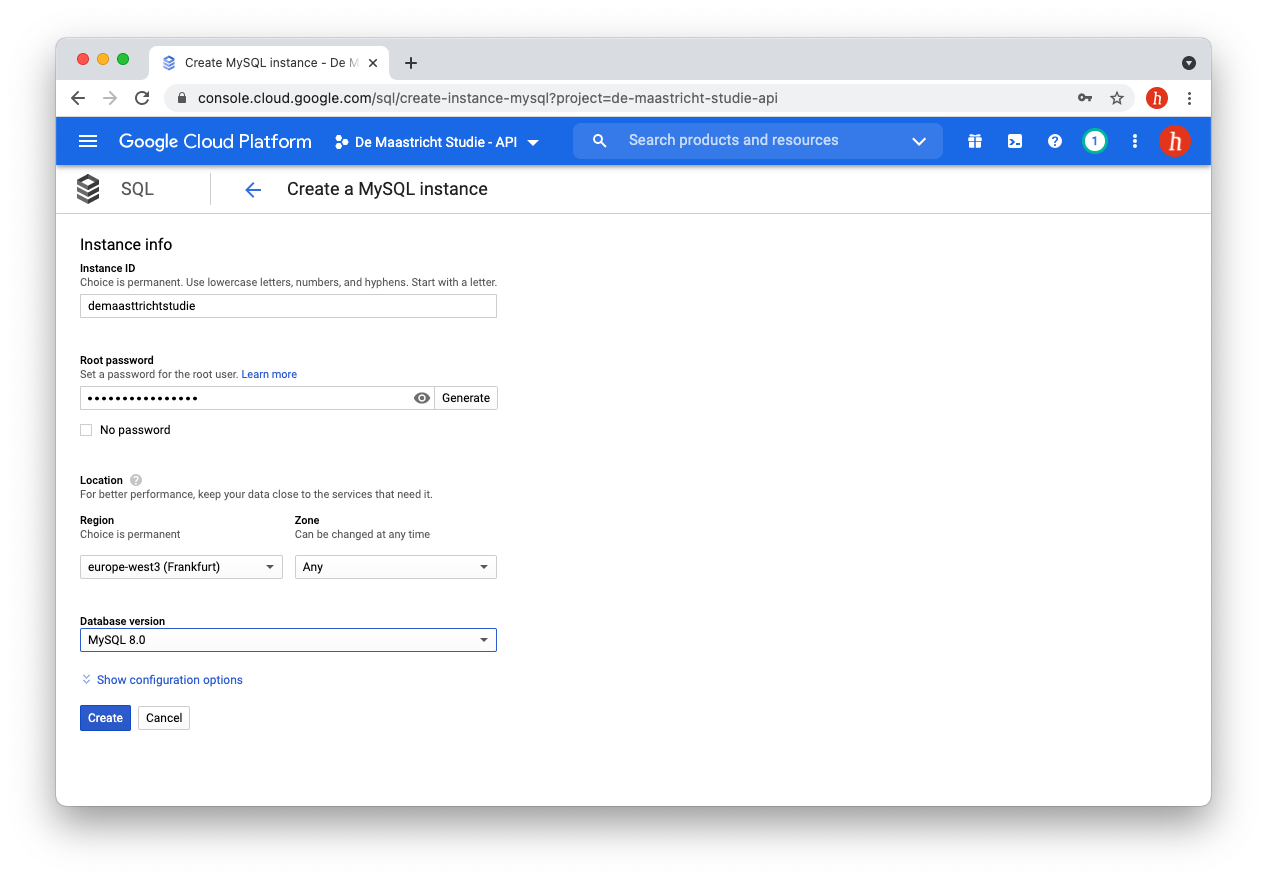Open the help question mark icon
Screen dimensions: 1267x880
(x=1054, y=141)
